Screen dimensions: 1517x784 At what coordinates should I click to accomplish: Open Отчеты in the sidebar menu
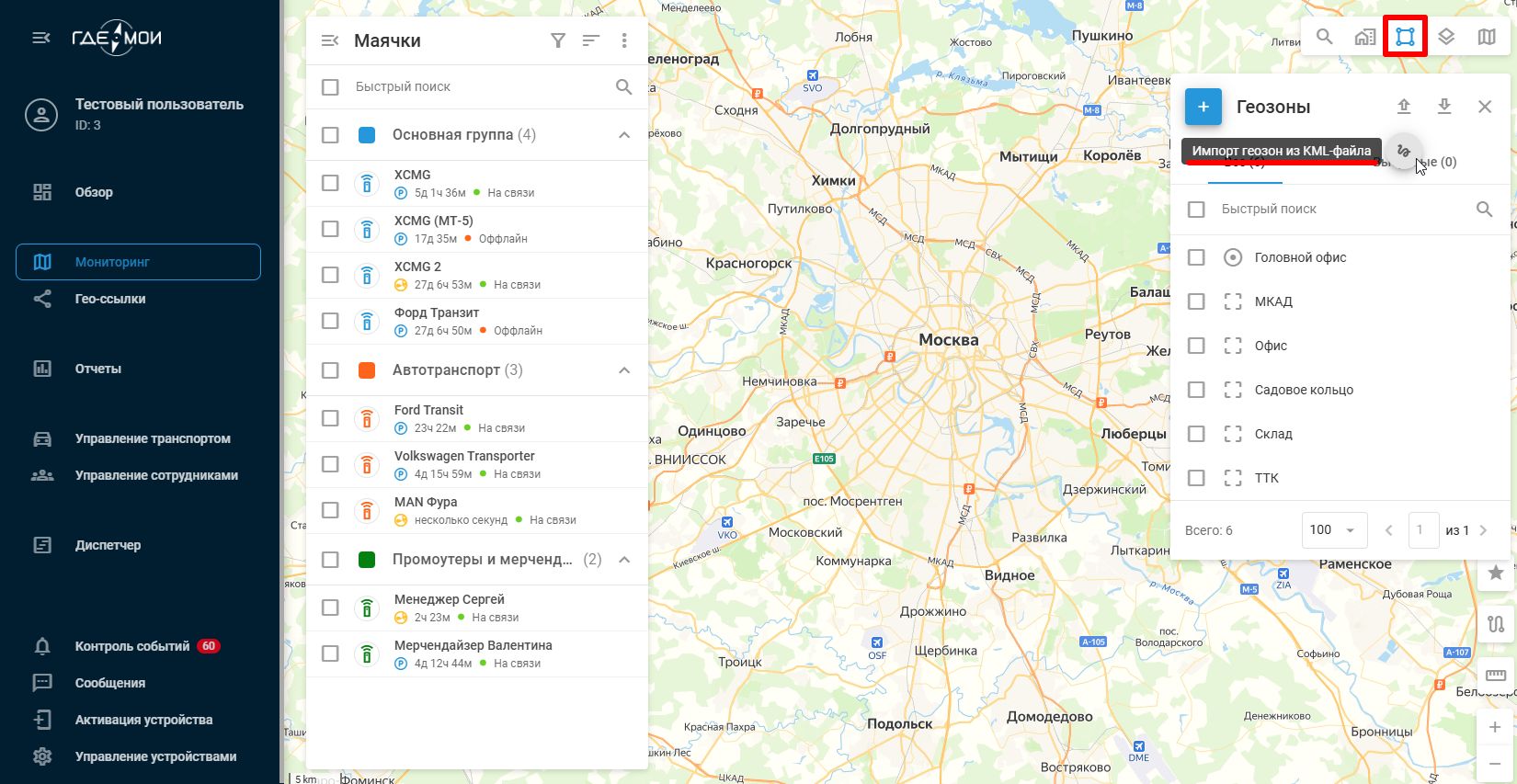tap(98, 369)
